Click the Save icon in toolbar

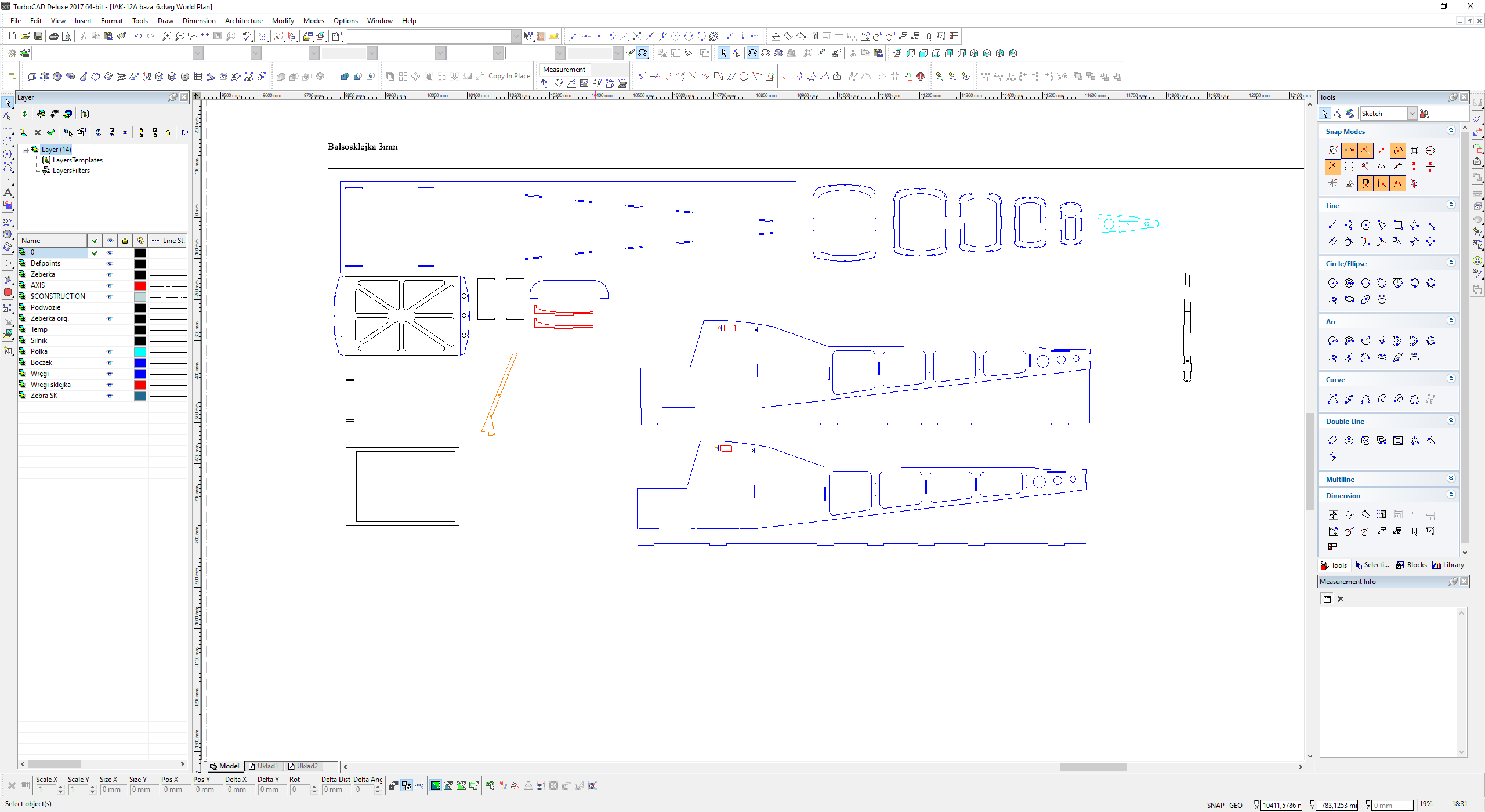[38, 36]
